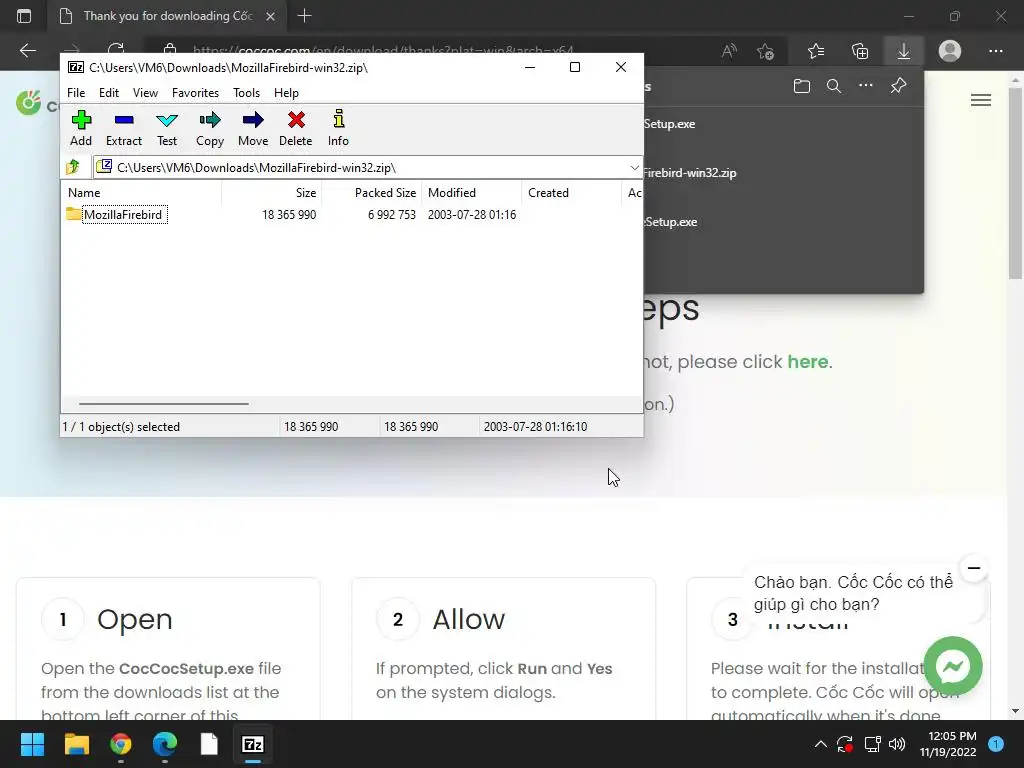Screen dimensions: 1024x768
Task: Click the Add button in 7-Zip toolbar
Action: [x=81, y=129]
